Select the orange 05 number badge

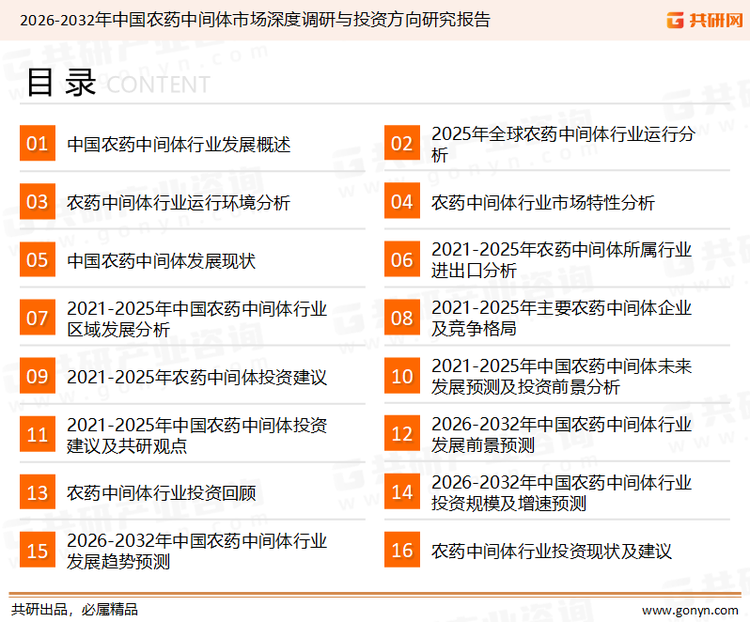(37, 261)
